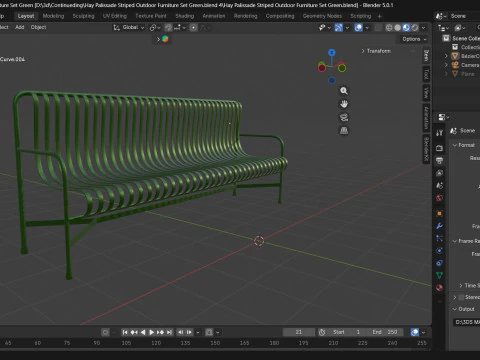Switch to material preview shading
Image resolution: width=480 pixels, height=360 pixels.
click(406, 28)
